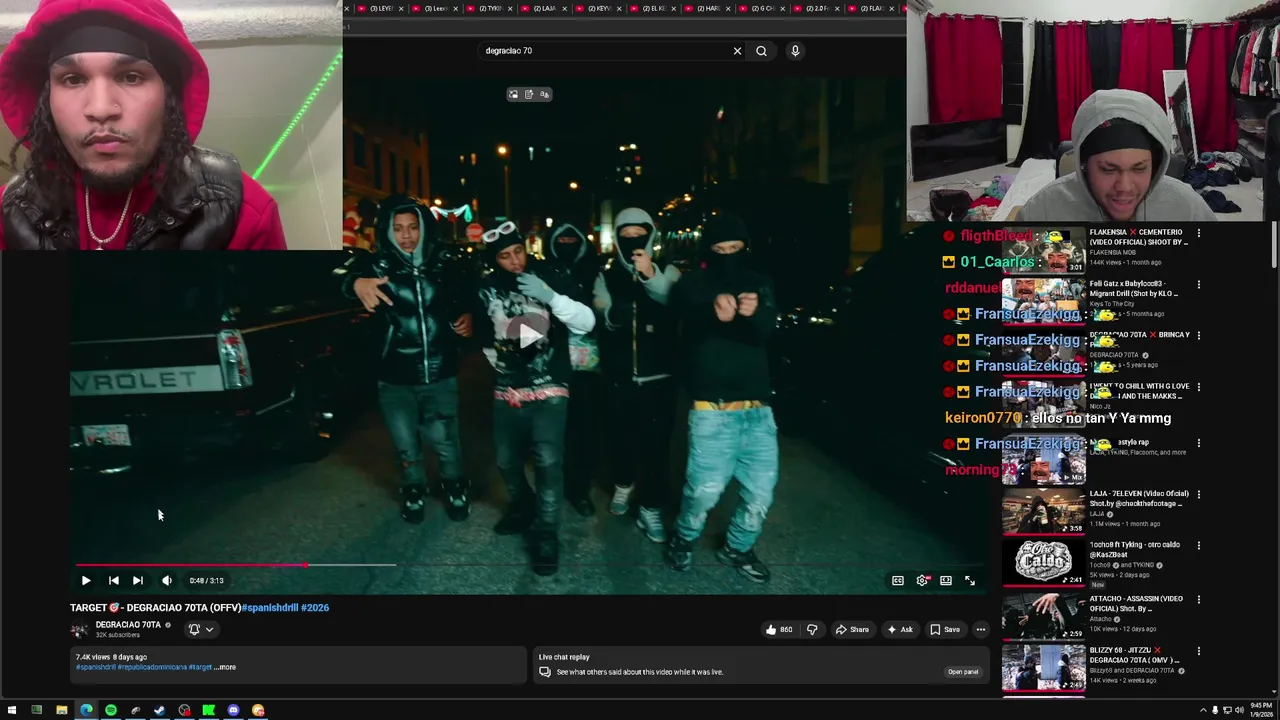Open options menu for Migrant Drill video
1280x720 pixels.
point(1199,284)
